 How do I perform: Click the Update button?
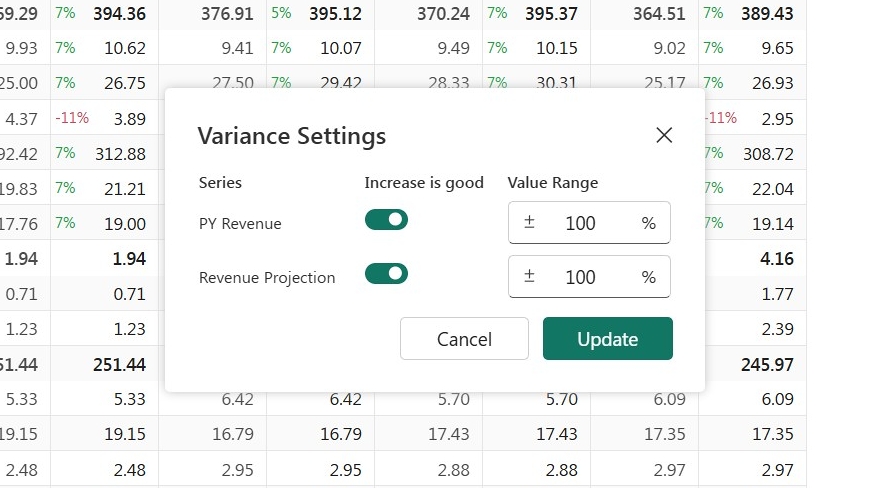pos(608,339)
